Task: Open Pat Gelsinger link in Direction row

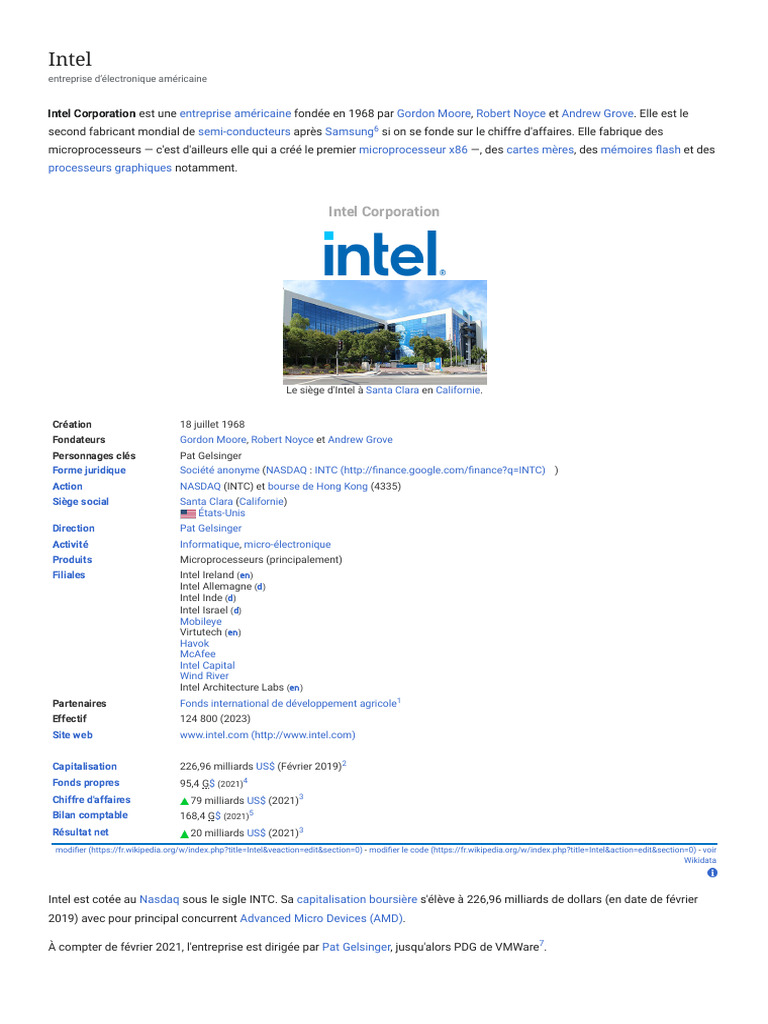Action: coord(210,528)
